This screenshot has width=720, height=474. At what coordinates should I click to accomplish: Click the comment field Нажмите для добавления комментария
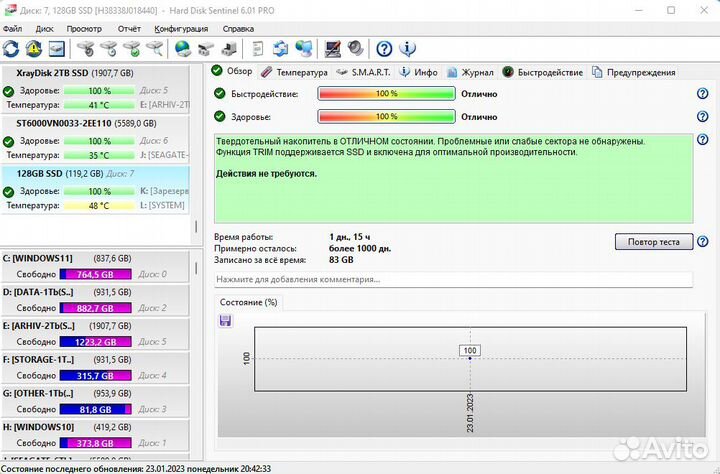point(453,279)
